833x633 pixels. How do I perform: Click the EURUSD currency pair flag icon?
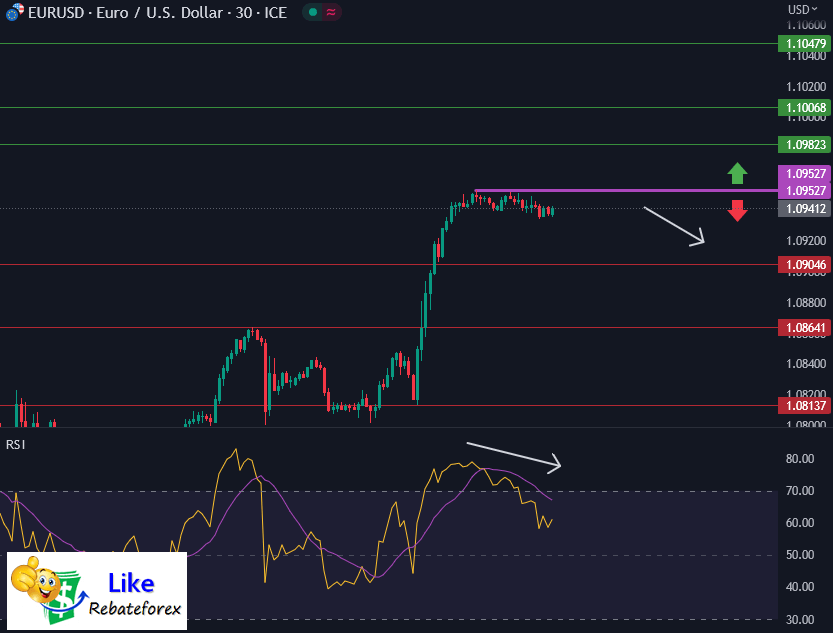pyautogui.click(x=14, y=13)
